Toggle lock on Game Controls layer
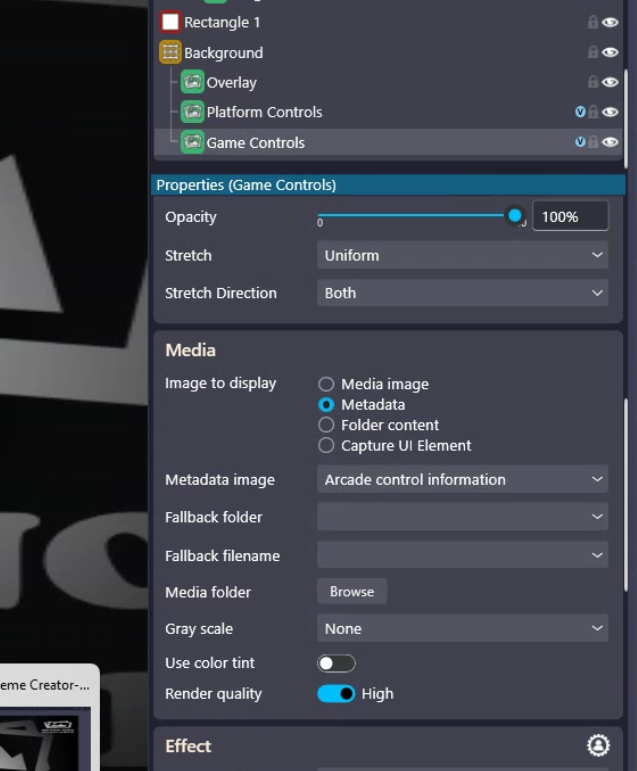The width and height of the screenshot is (637, 771). pyautogui.click(x=593, y=142)
